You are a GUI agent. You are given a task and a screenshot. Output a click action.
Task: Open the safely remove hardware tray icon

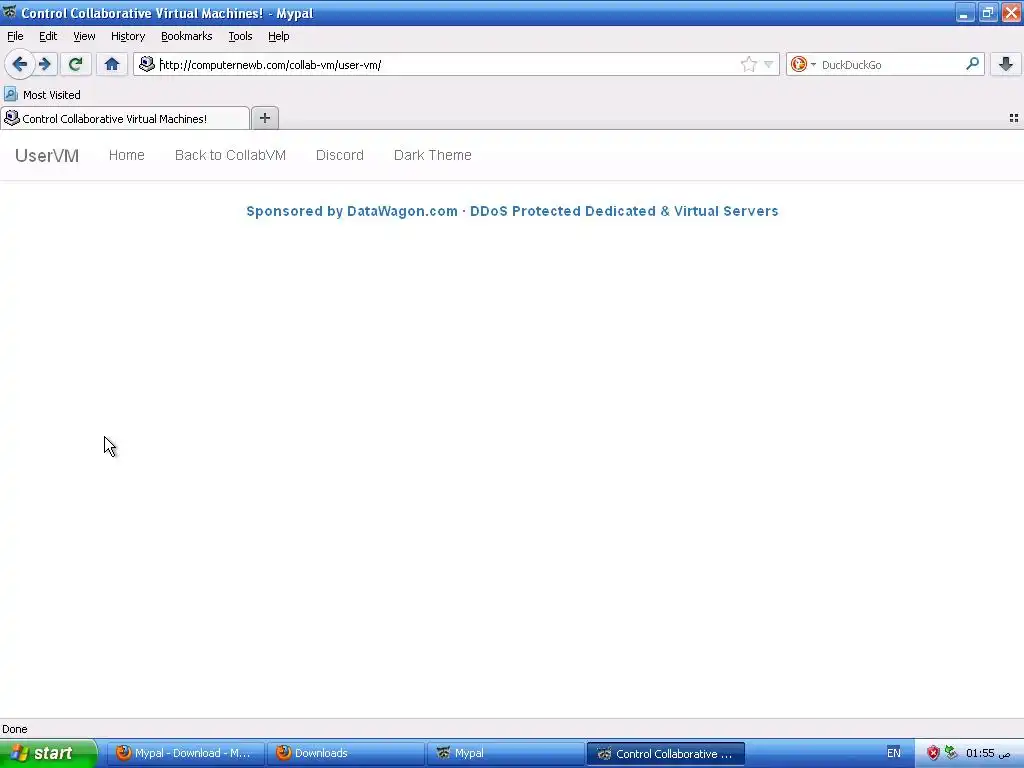coord(951,753)
